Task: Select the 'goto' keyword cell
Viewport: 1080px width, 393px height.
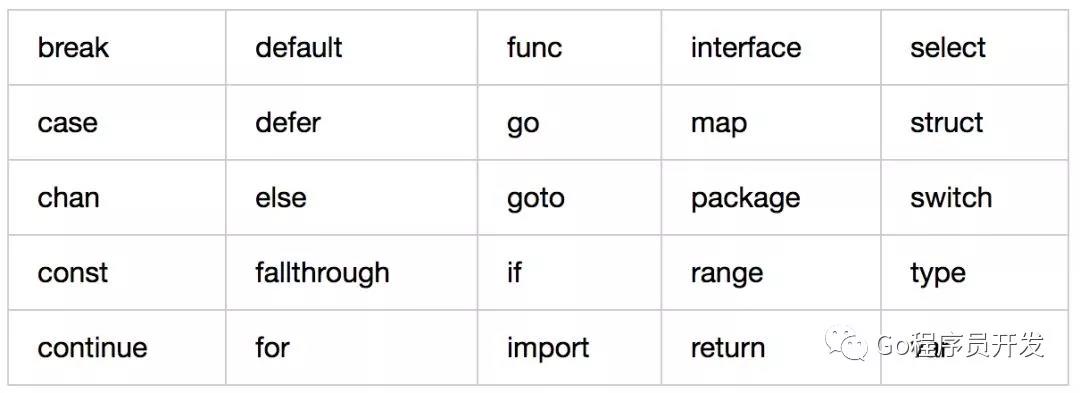Action: 569,198
